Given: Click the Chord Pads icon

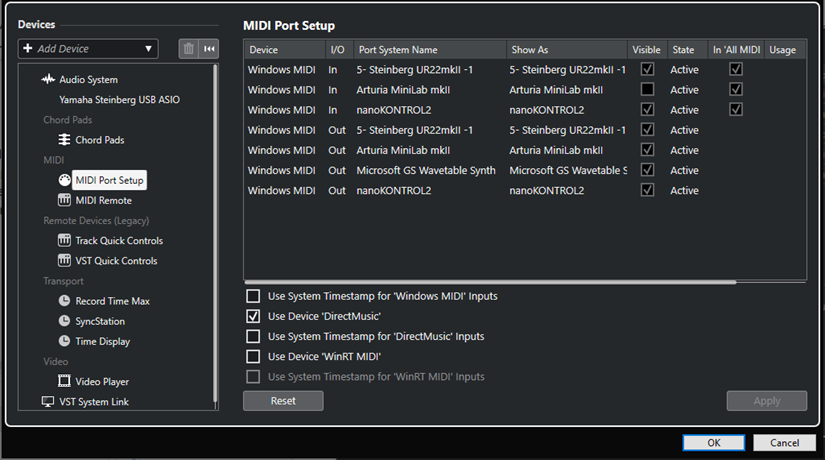Looking at the screenshot, I should pos(65,140).
